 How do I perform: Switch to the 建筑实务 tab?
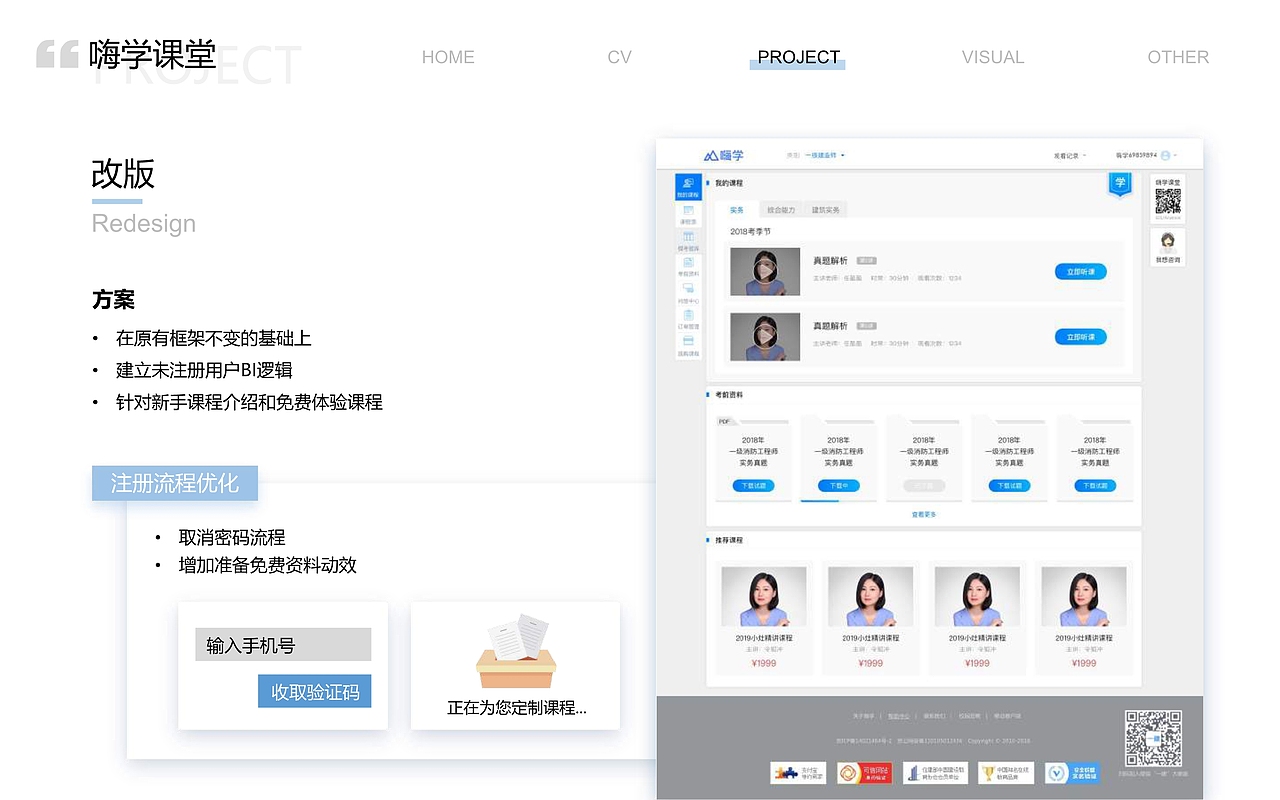coord(825,210)
